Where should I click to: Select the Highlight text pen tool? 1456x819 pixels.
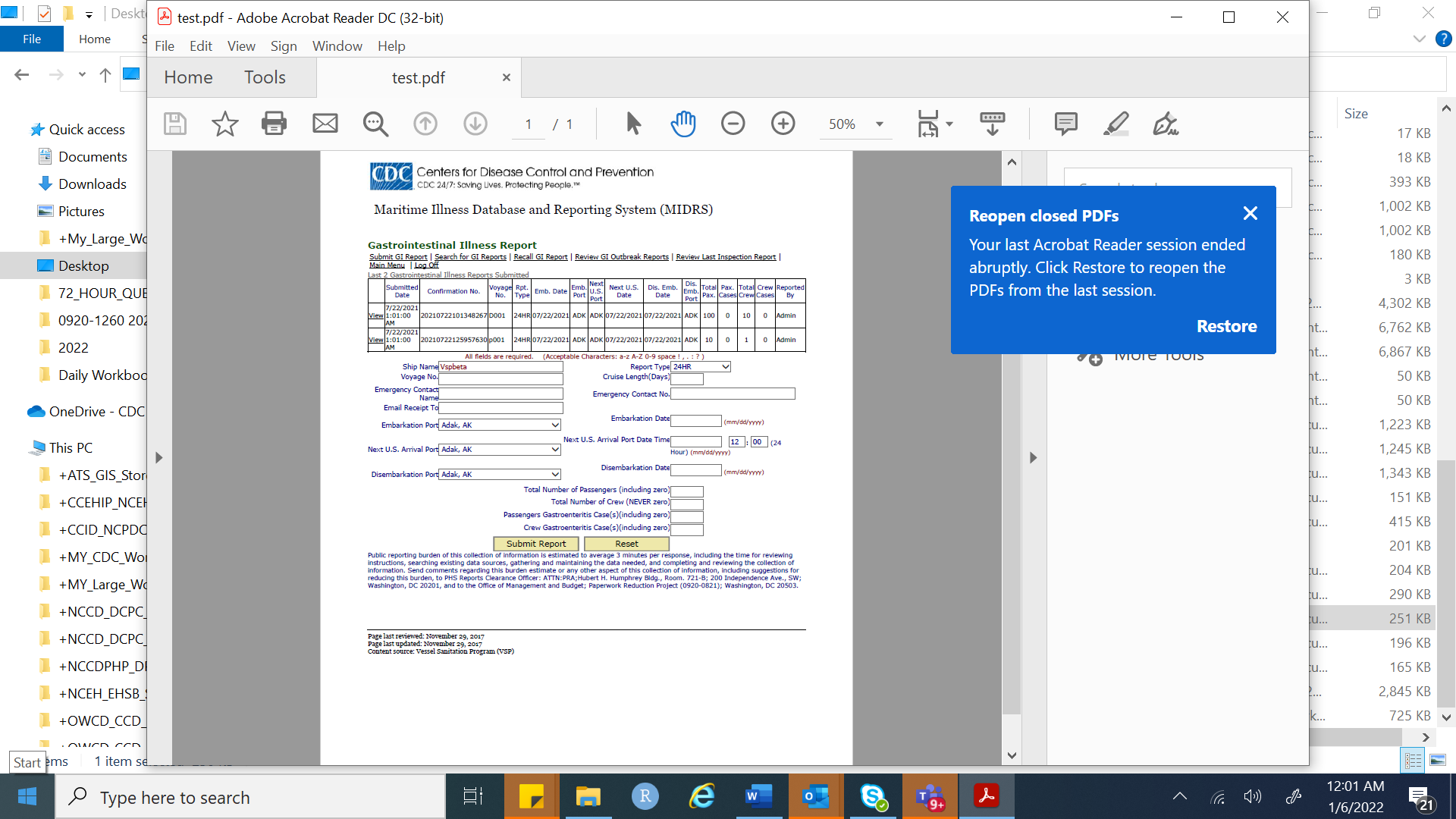coord(1116,124)
